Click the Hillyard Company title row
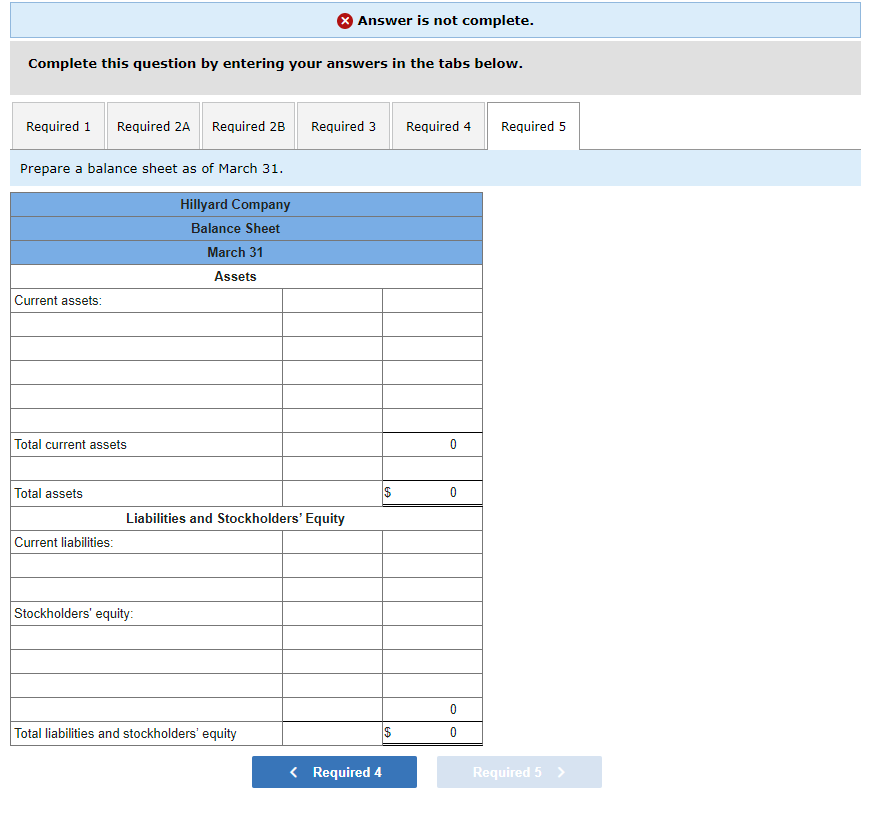The image size is (896, 834). tap(235, 204)
